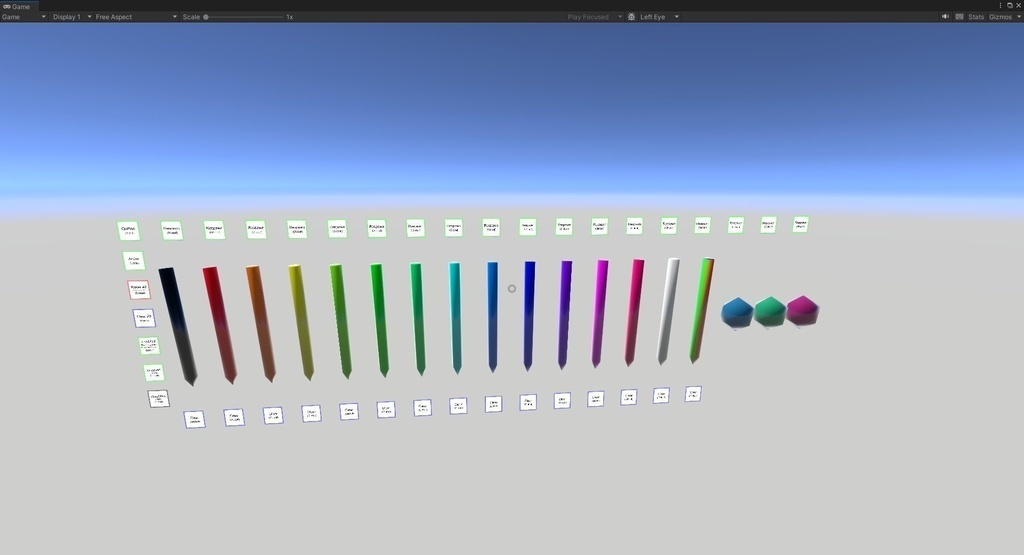Image resolution: width=1024 pixels, height=555 pixels.
Task: Click blue-bordered button below the white pen
Action: pyautogui.click(x=661, y=395)
